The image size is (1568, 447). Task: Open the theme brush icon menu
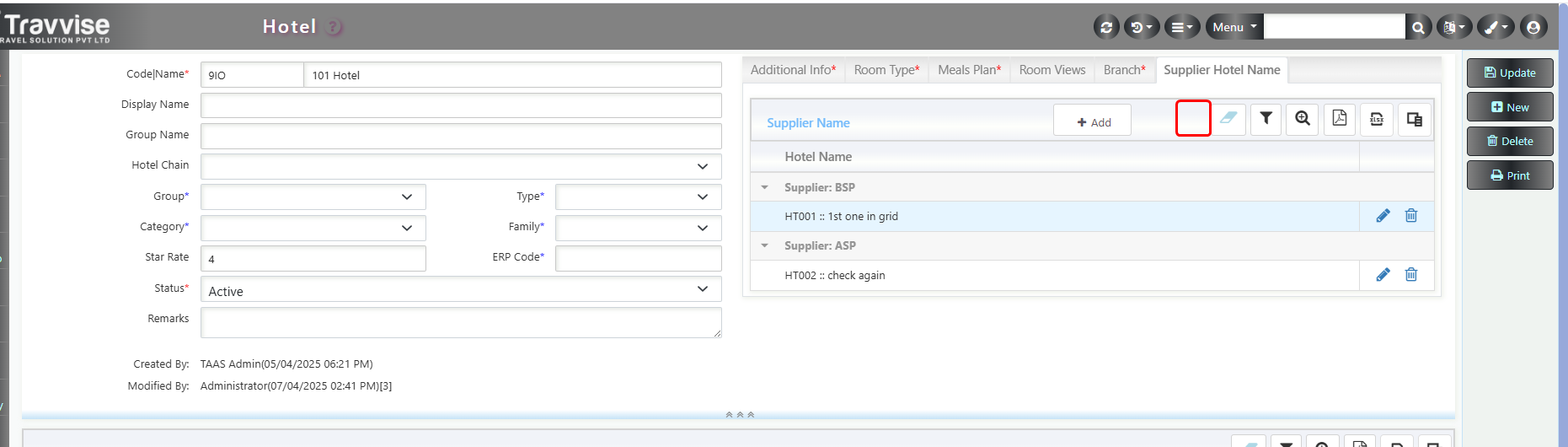(1496, 27)
